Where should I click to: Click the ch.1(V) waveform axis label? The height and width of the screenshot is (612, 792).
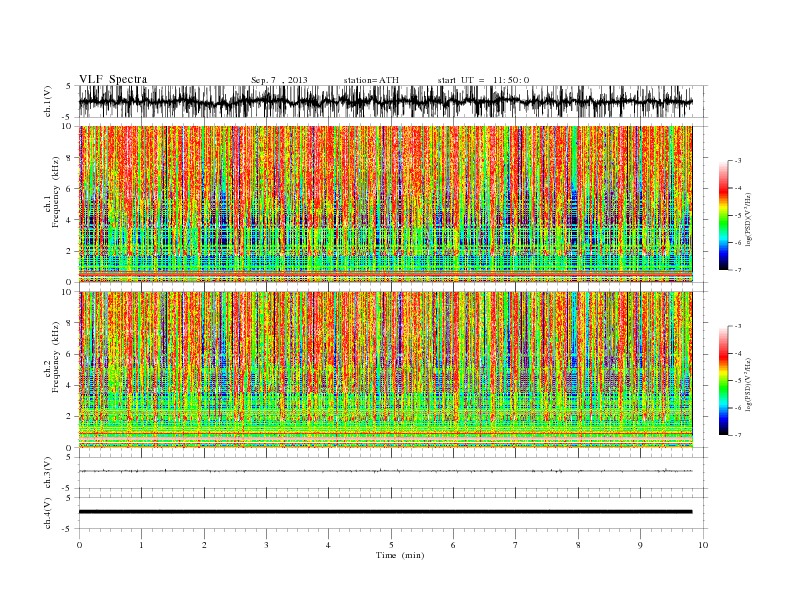48,101
